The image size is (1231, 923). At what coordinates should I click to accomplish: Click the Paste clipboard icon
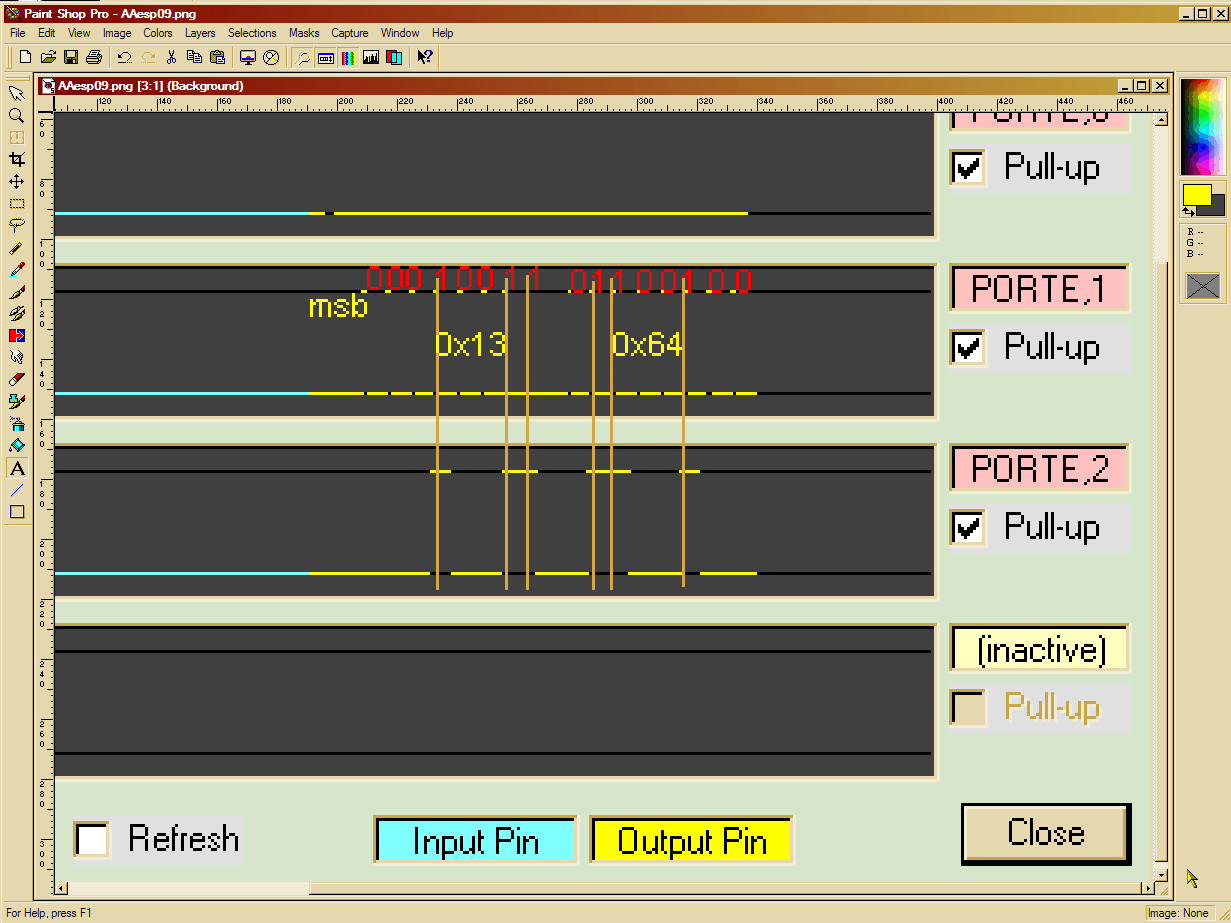[217, 57]
